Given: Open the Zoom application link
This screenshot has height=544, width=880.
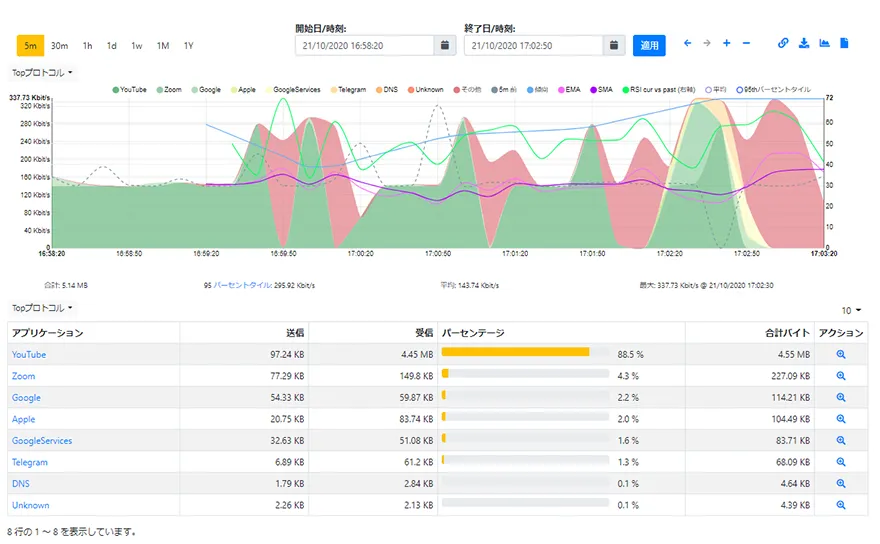Looking at the screenshot, I should (24, 376).
